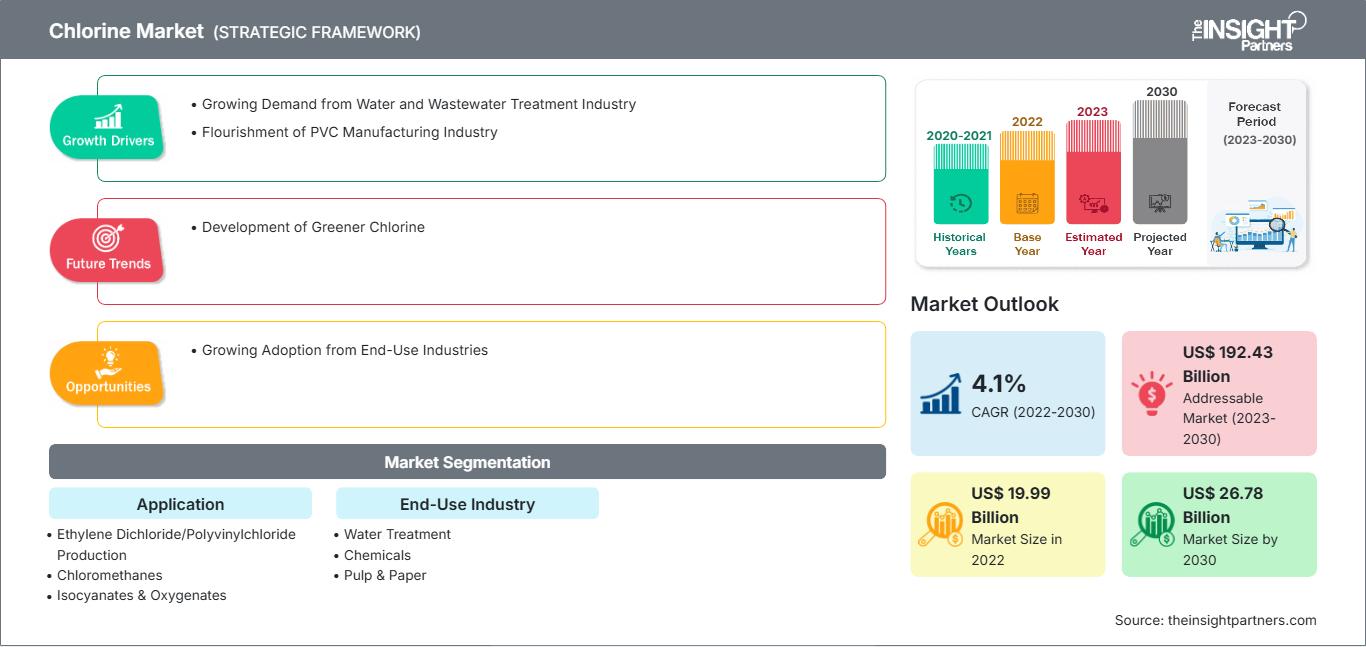This screenshot has width=1366, height=647.
Task: Select the Application segmentation header
Action: [x=180, y=504]
